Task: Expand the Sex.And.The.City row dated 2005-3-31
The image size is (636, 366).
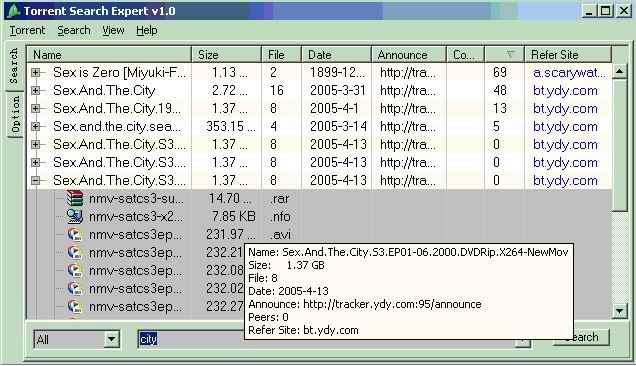Action: coord(36,90)
